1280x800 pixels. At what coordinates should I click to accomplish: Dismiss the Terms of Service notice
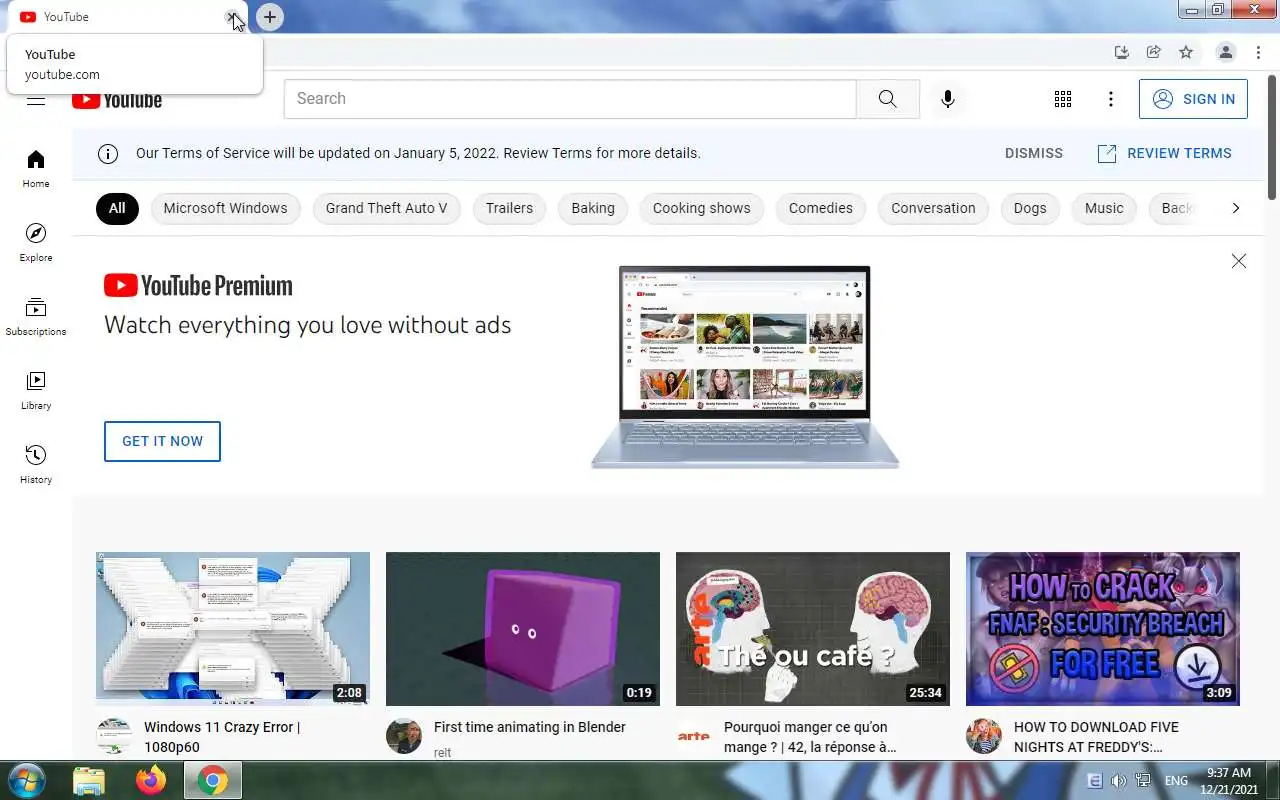pyautogui.click(x=1034, y=153)
